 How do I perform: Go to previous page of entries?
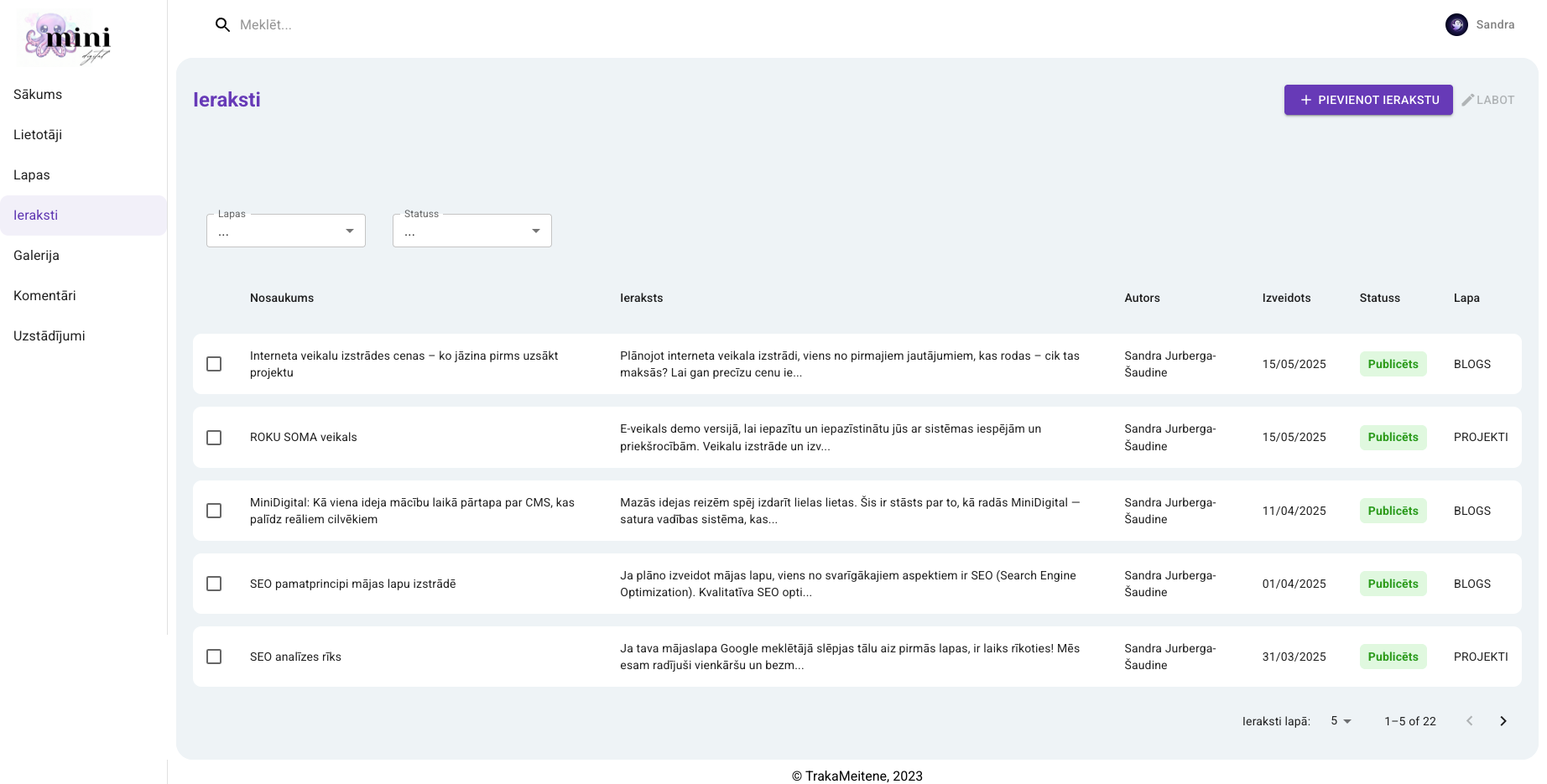coord(1469,721)
